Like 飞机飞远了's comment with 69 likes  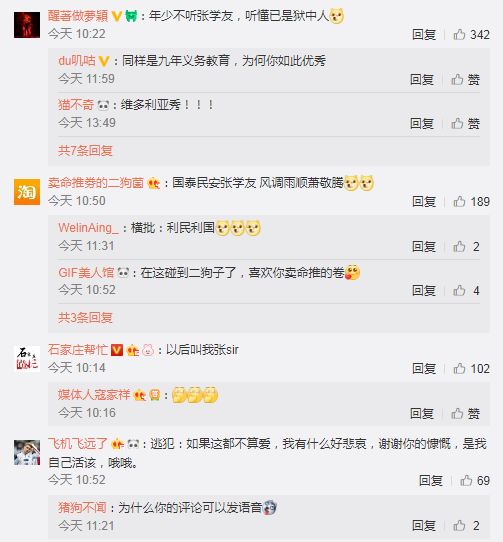click(475, 480)
